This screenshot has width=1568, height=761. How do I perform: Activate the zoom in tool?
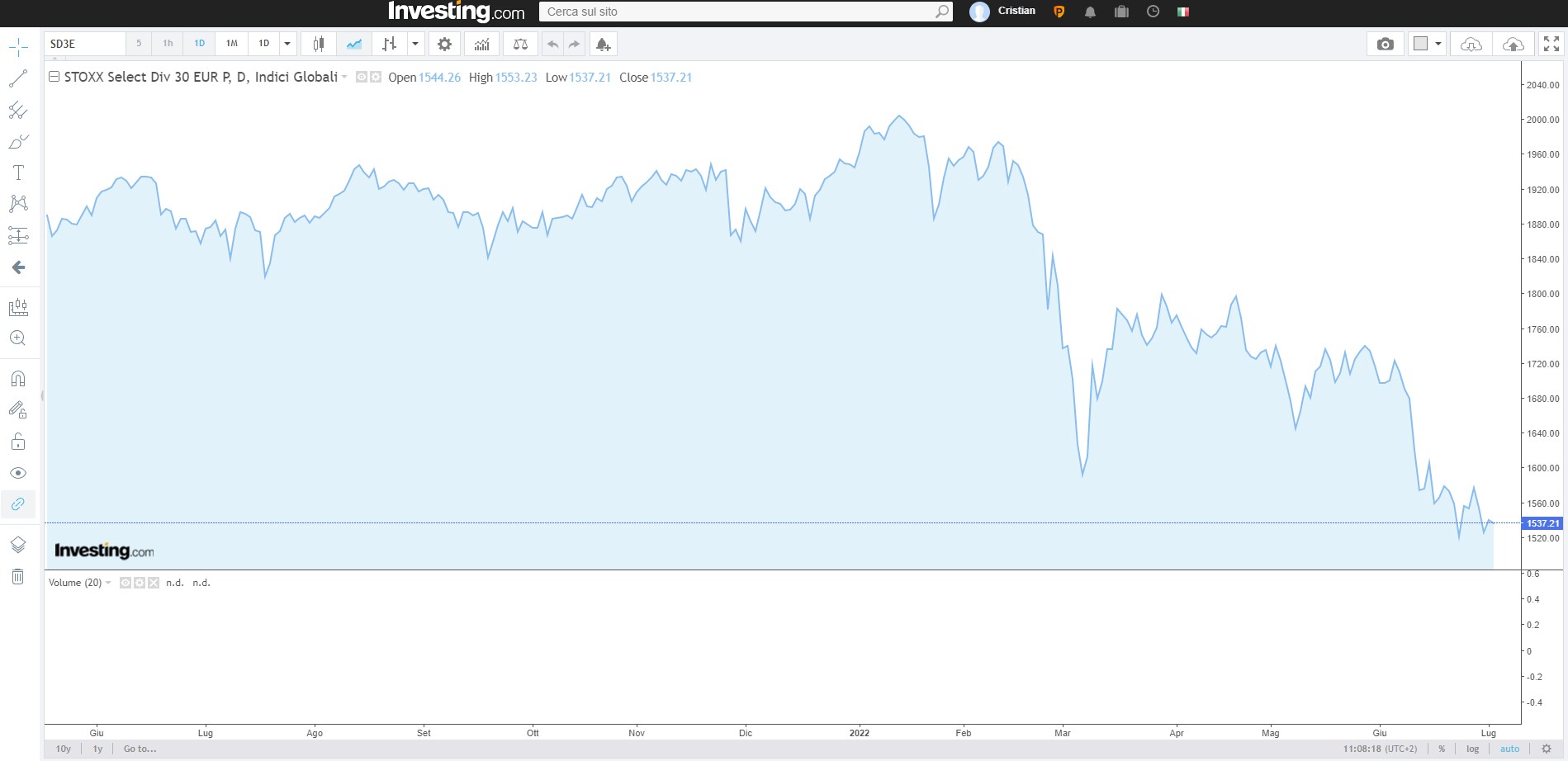[x=18, y=338]
